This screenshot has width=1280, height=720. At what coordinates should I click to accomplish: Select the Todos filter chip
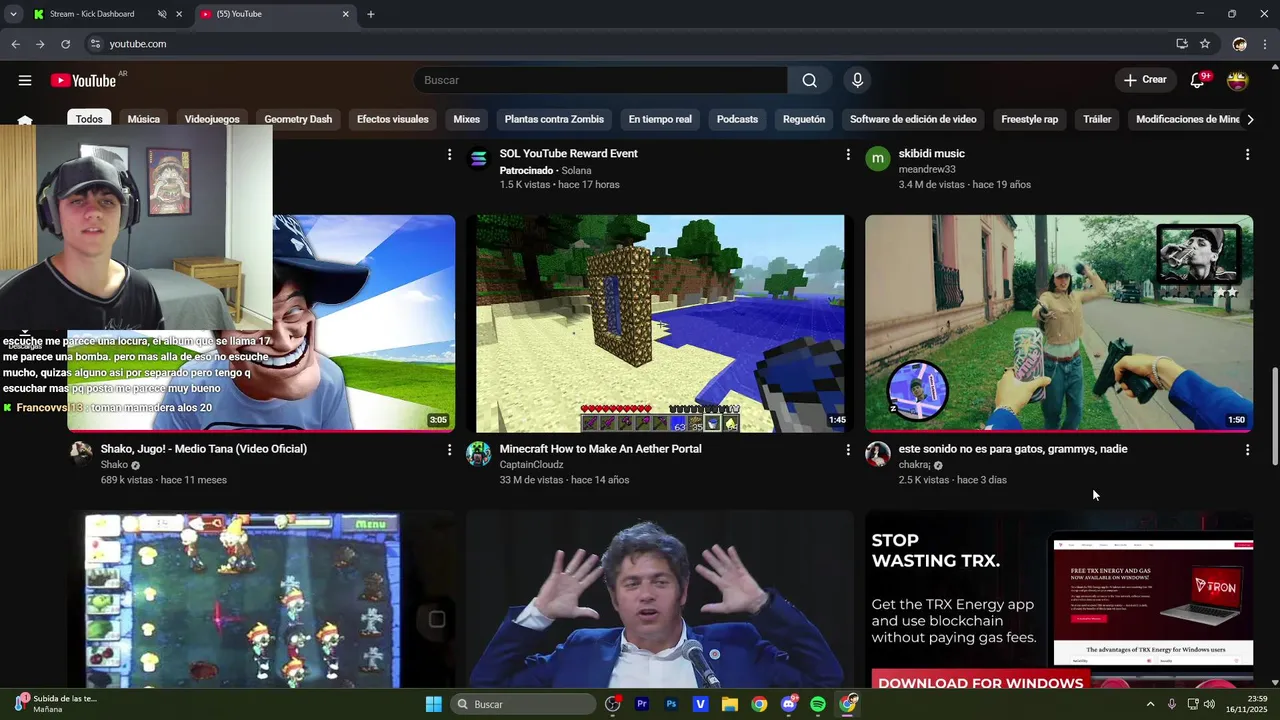[x=89, y=119]
